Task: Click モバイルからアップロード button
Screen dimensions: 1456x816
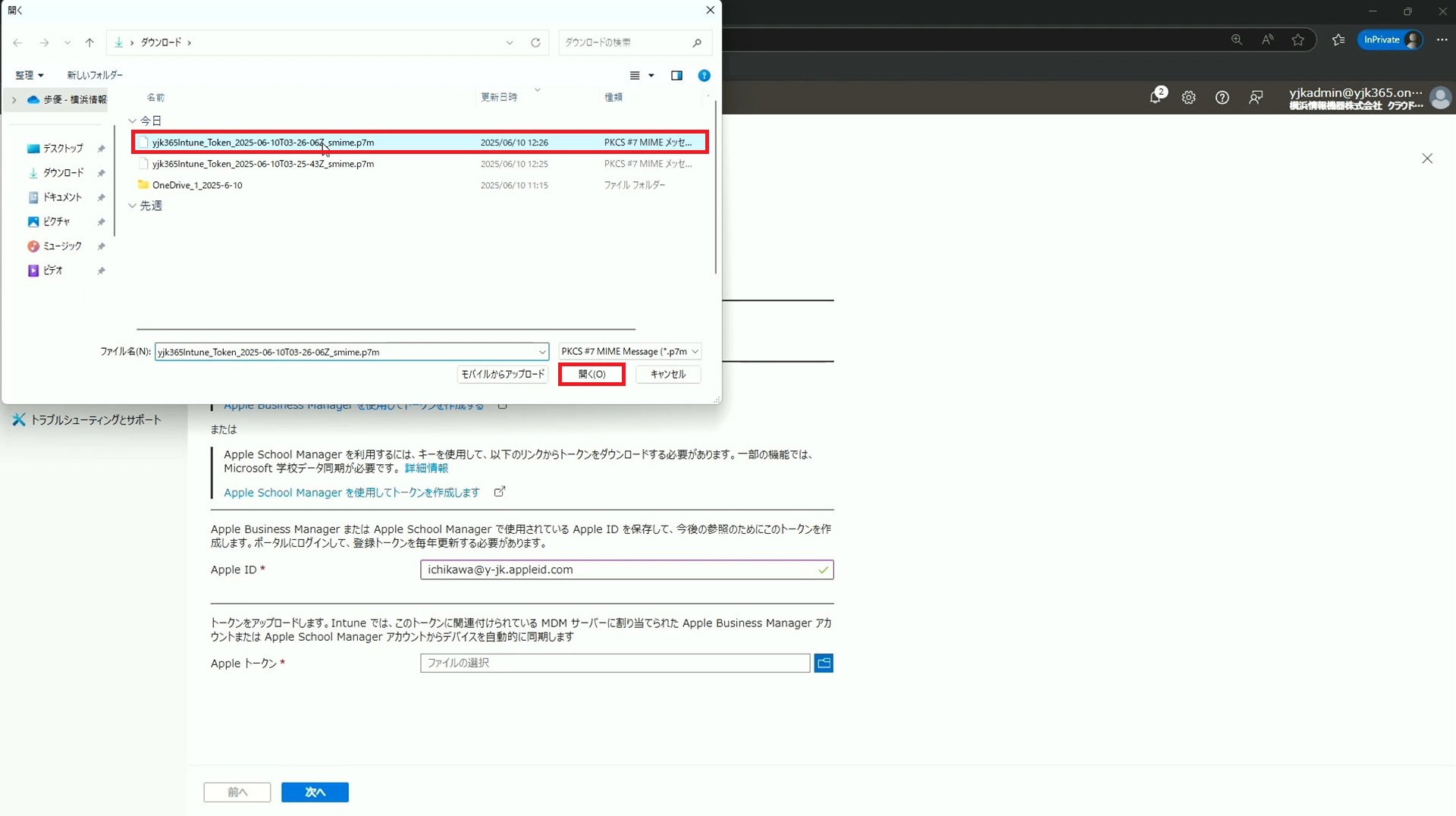Action: tap(503, 375)
